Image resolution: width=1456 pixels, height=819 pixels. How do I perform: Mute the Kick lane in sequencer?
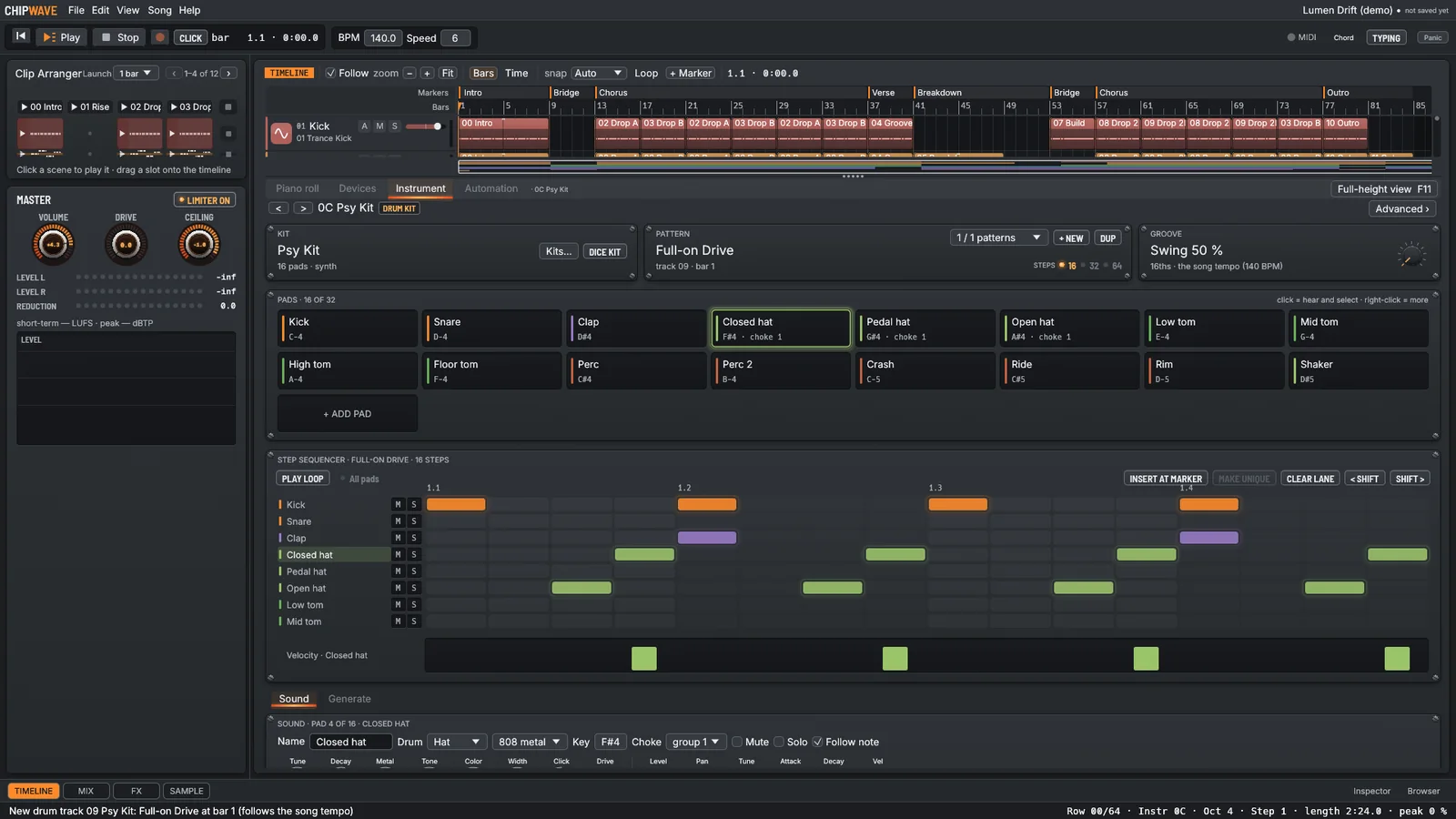pyautogui.click(x=398, y=504)
